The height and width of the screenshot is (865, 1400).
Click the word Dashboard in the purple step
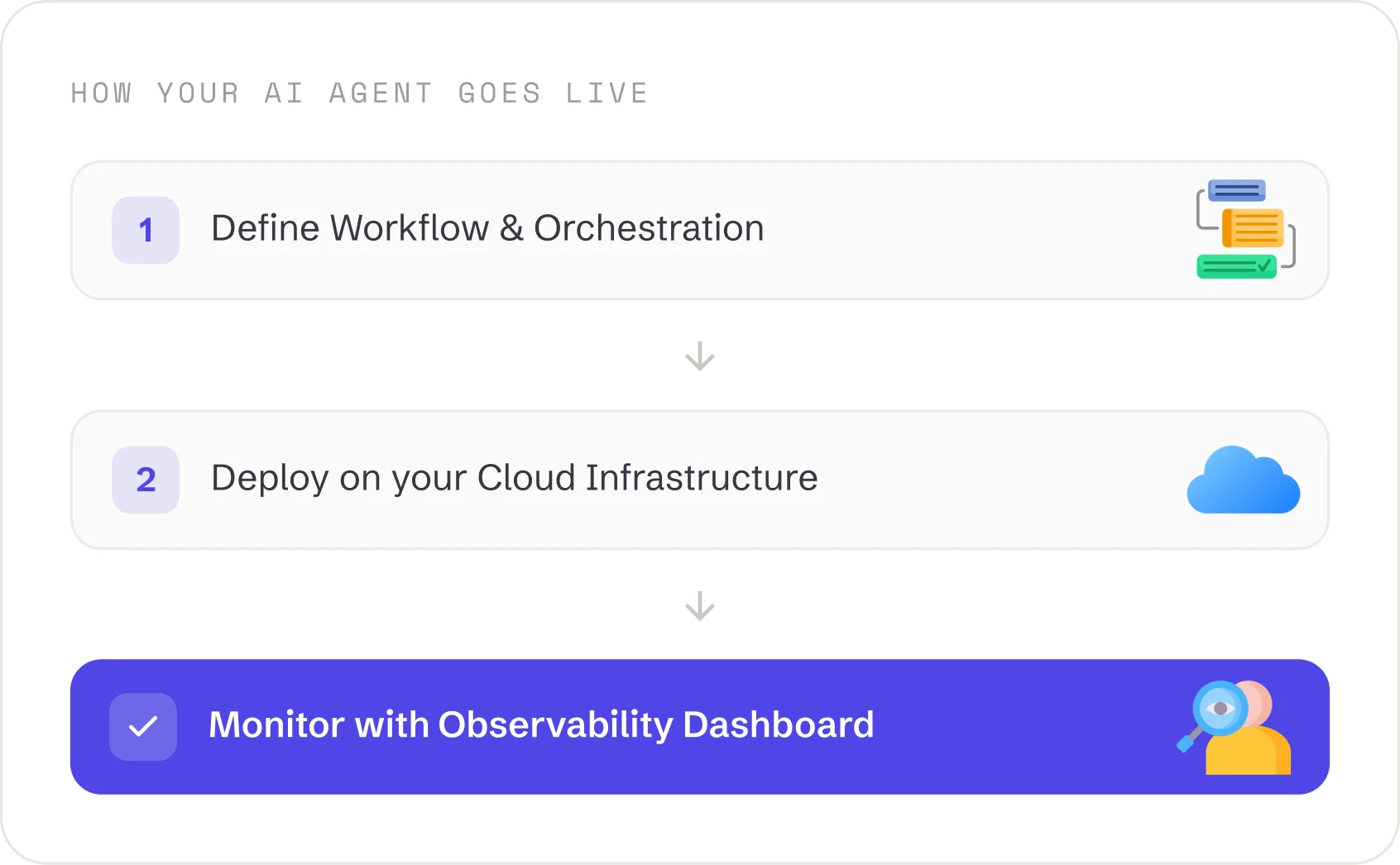(779, 724)
